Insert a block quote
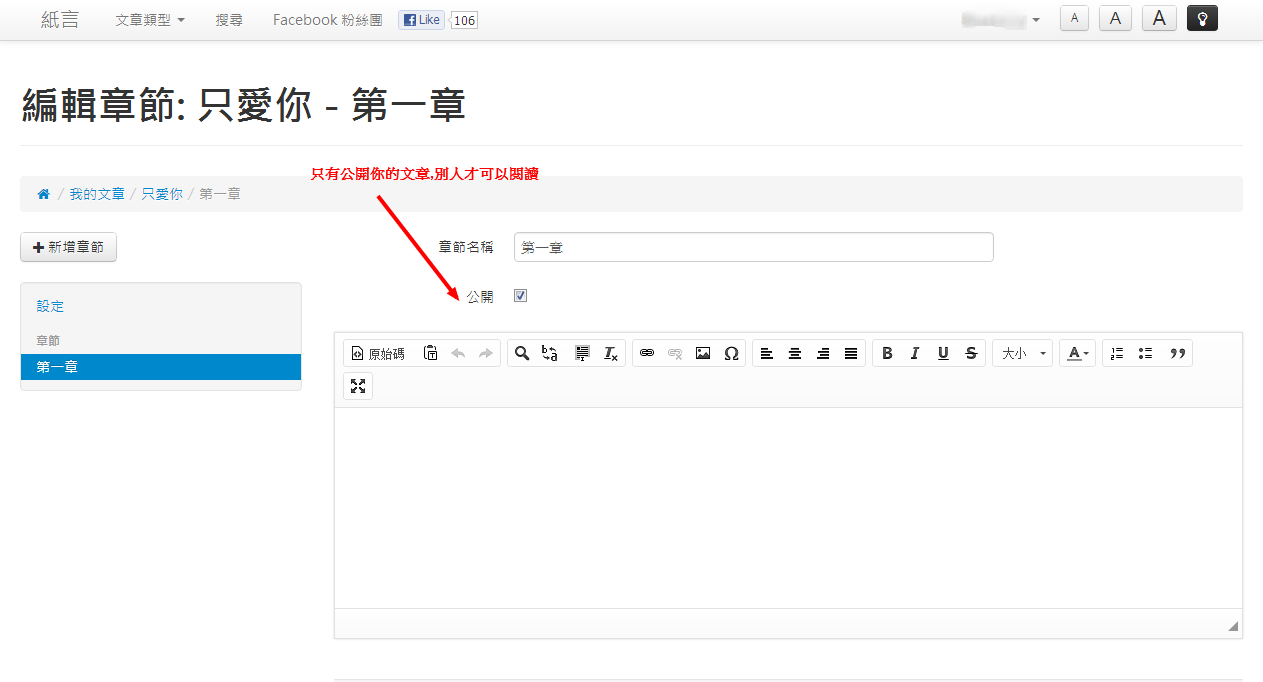 click(x=1178, y=353)
